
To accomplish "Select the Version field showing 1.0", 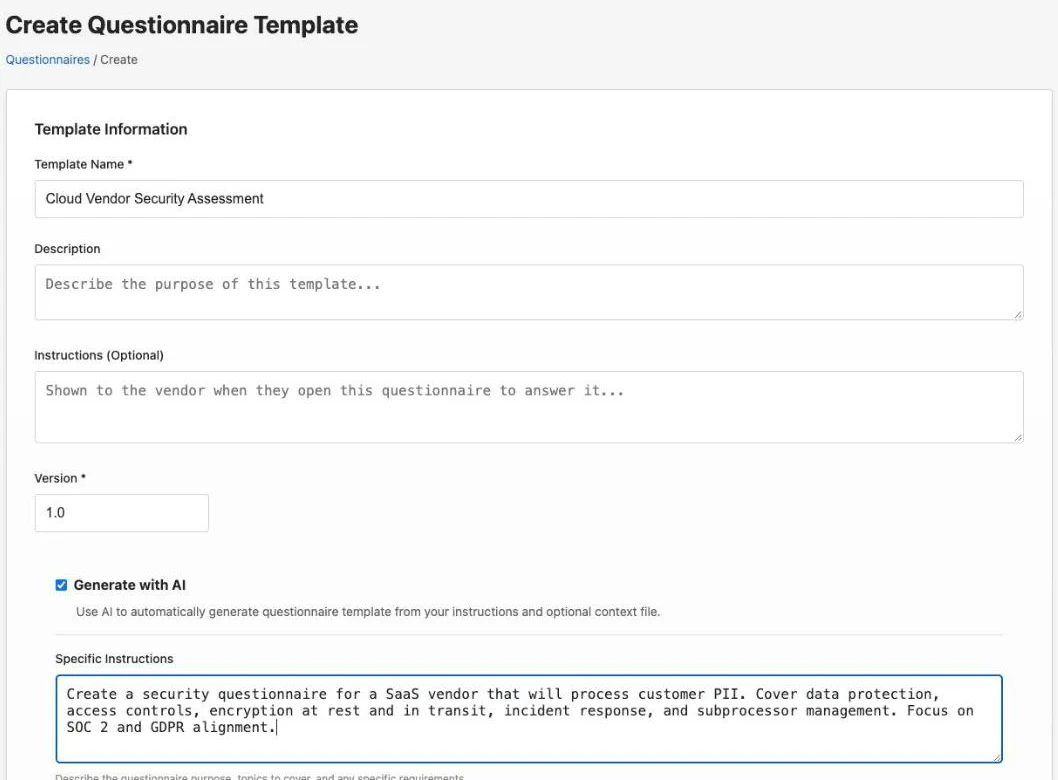I will pyautogui.click(x=121, y=513).
